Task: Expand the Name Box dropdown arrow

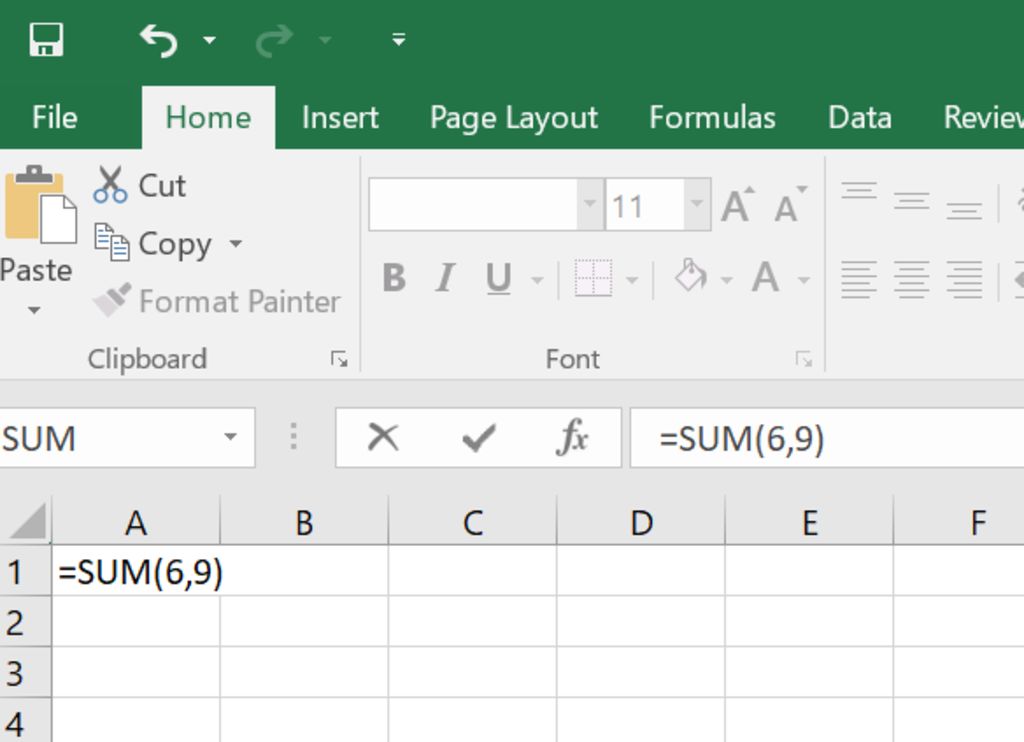Action: [231, 438]
